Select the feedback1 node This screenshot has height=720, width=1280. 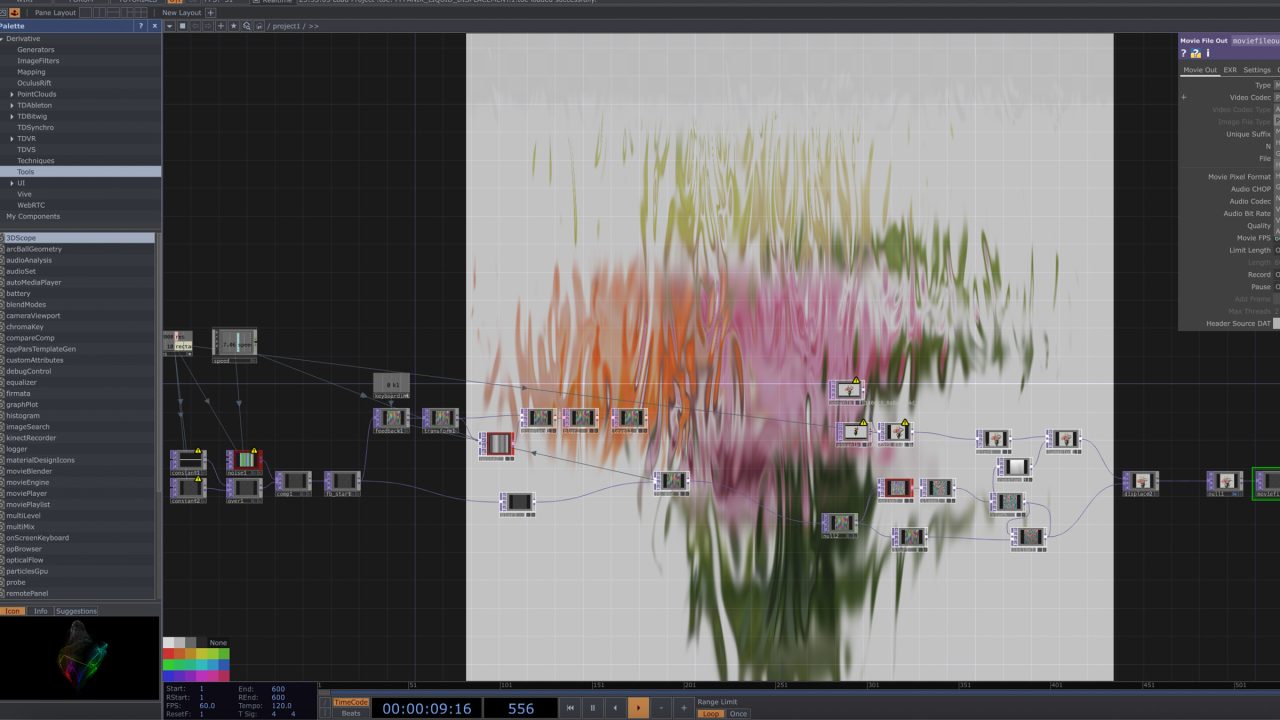[x=391, y=419]
